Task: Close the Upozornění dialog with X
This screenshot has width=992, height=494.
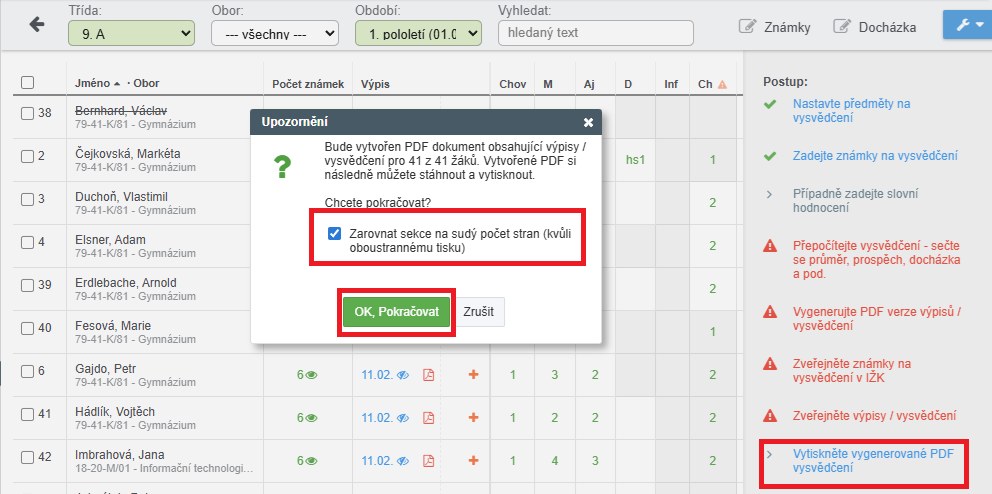Action: 588,122
